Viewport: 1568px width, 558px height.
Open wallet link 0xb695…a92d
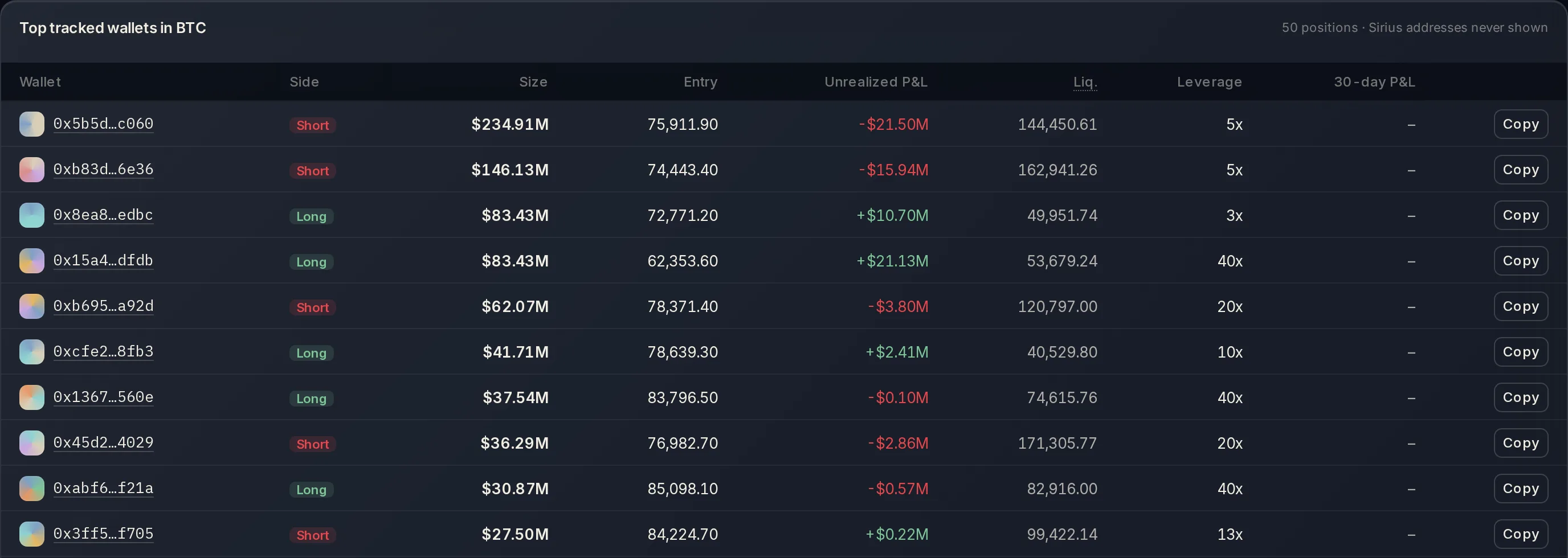104,306
